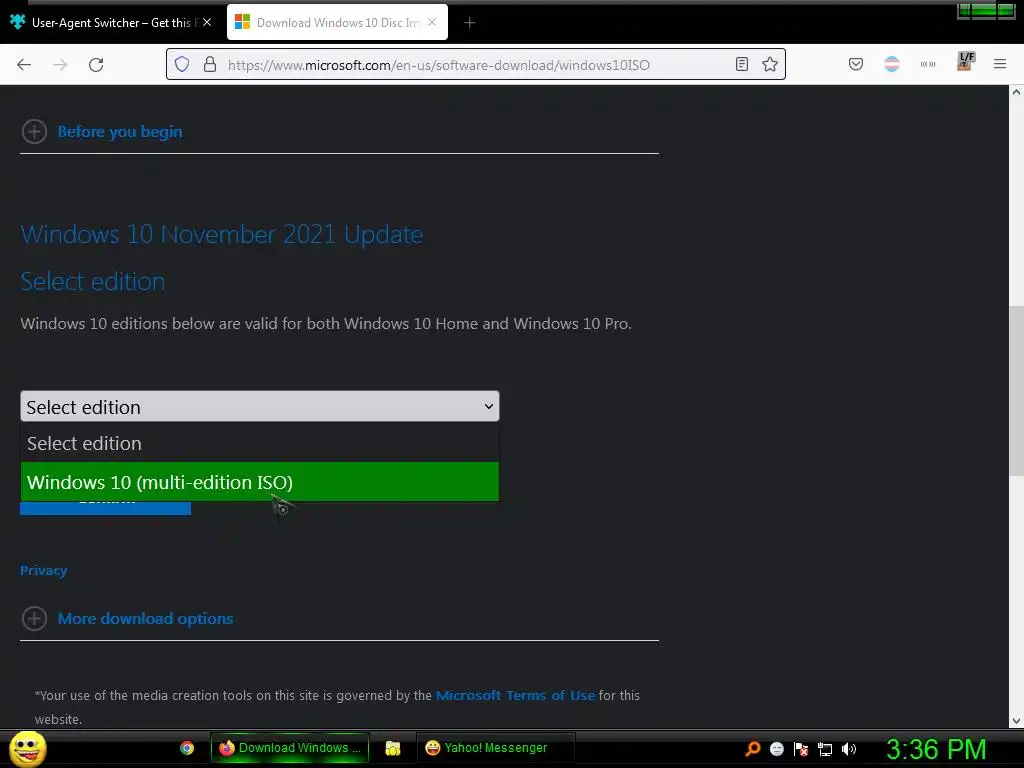Open the striped flag extension icon
This screenshot has width=1024, height=768.
[x=891, y=64]
